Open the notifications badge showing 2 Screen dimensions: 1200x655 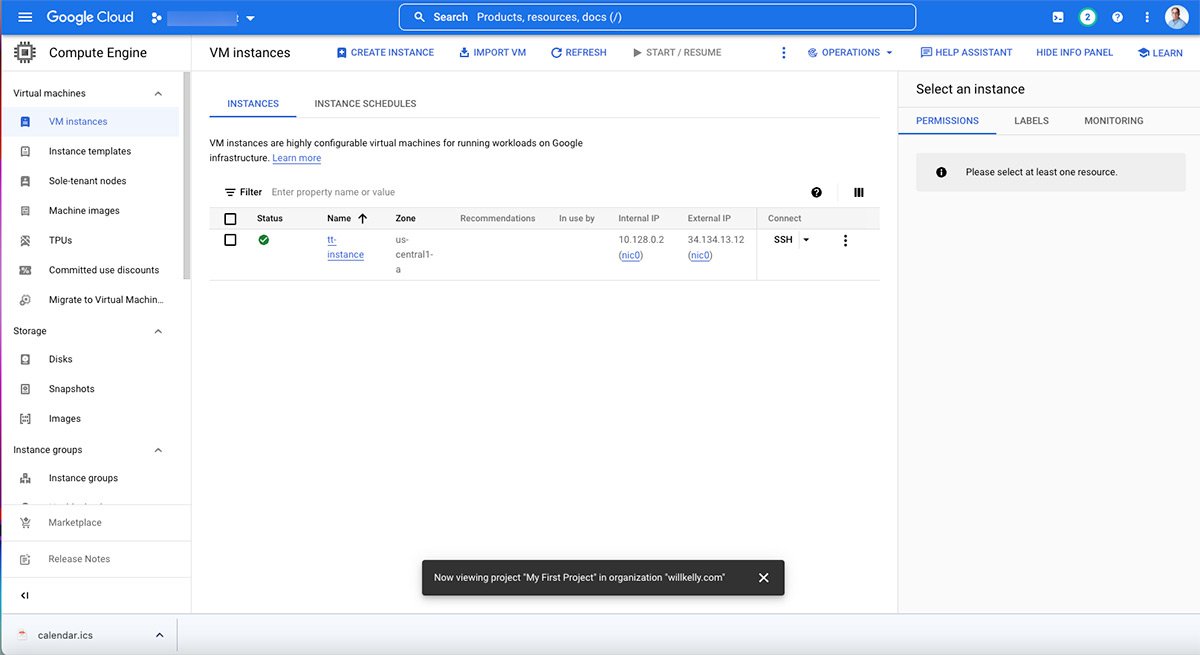[x=1087, y=17]
